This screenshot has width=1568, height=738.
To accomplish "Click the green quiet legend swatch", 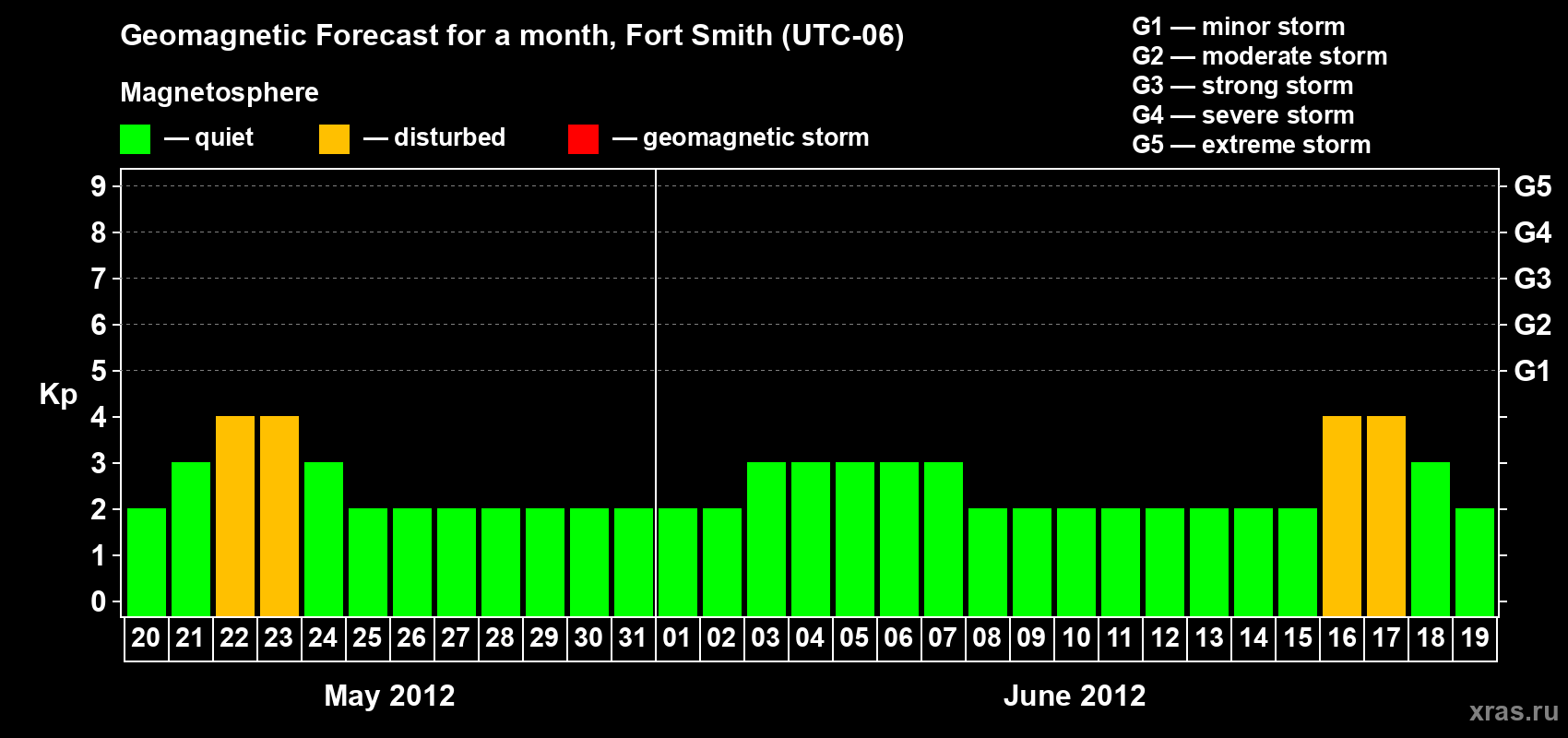I will [x=135, y=139].
